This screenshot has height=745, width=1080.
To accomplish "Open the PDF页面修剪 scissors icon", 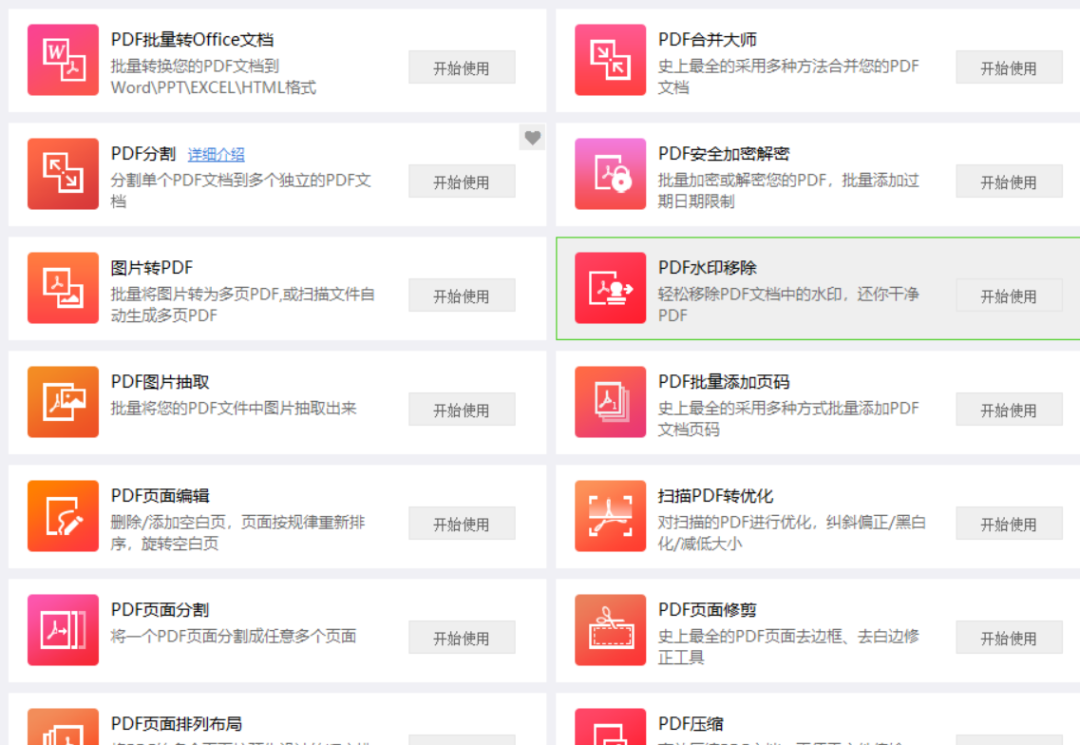I will (610, 630).
